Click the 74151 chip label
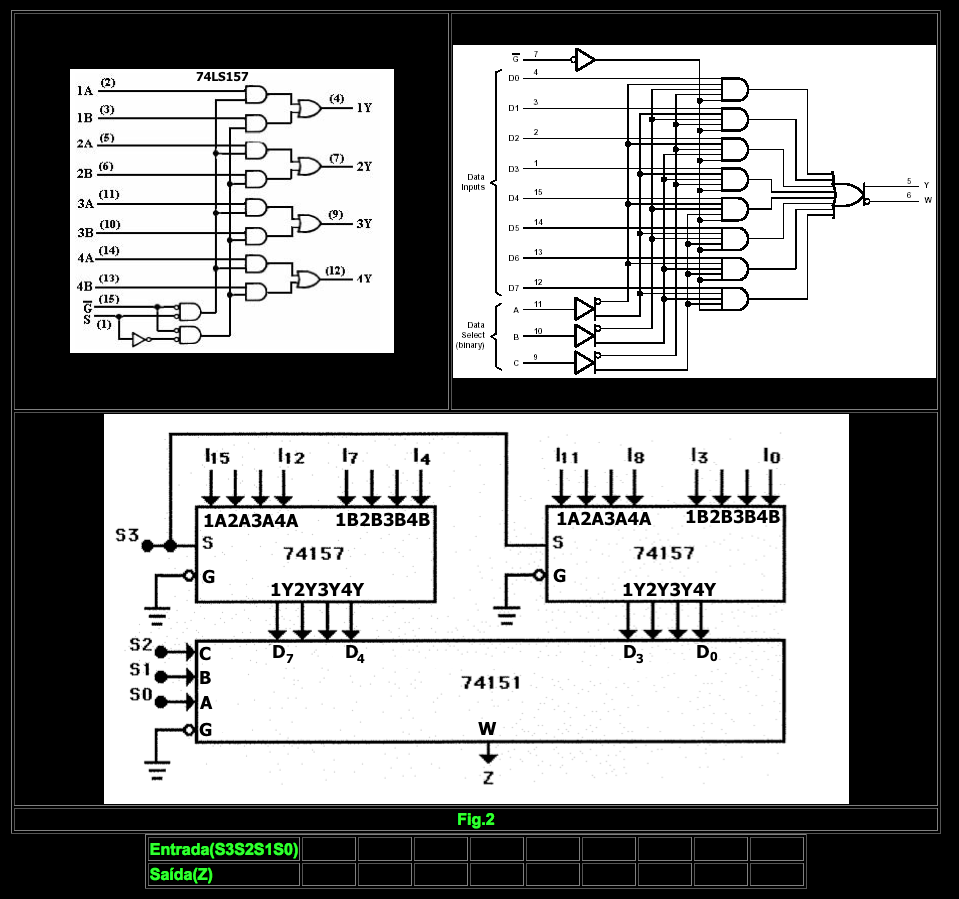Screen dimensions: 959x899 point(491,683)
